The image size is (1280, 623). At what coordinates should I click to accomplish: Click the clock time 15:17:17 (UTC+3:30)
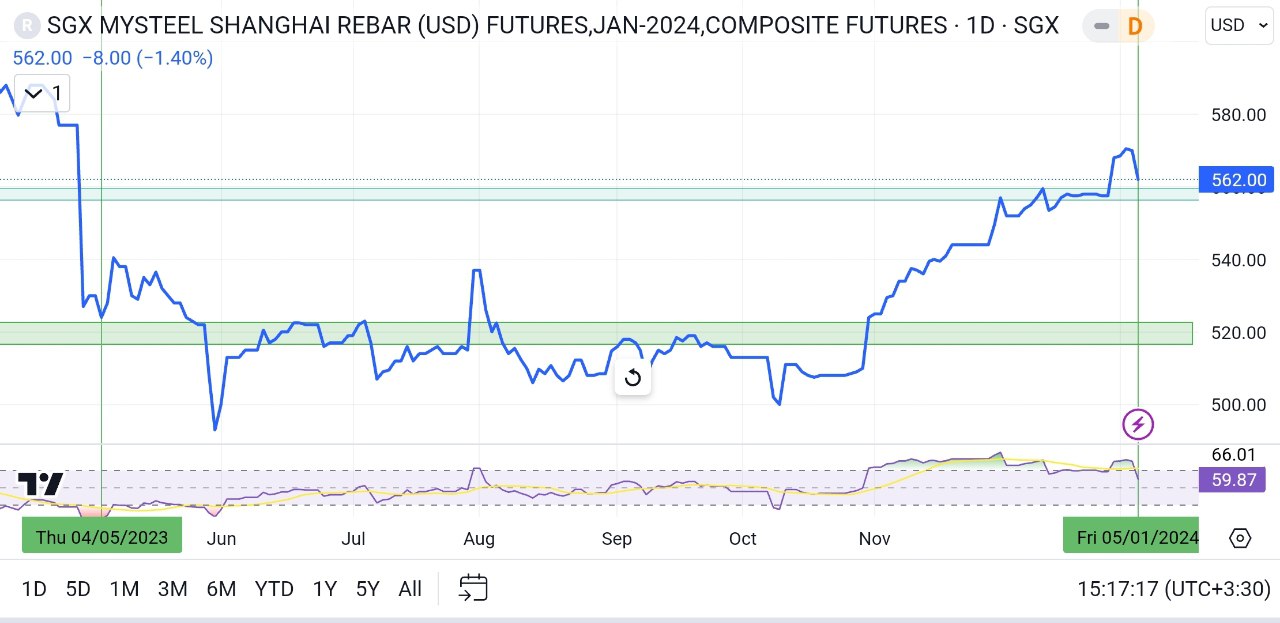point(1174,589)
